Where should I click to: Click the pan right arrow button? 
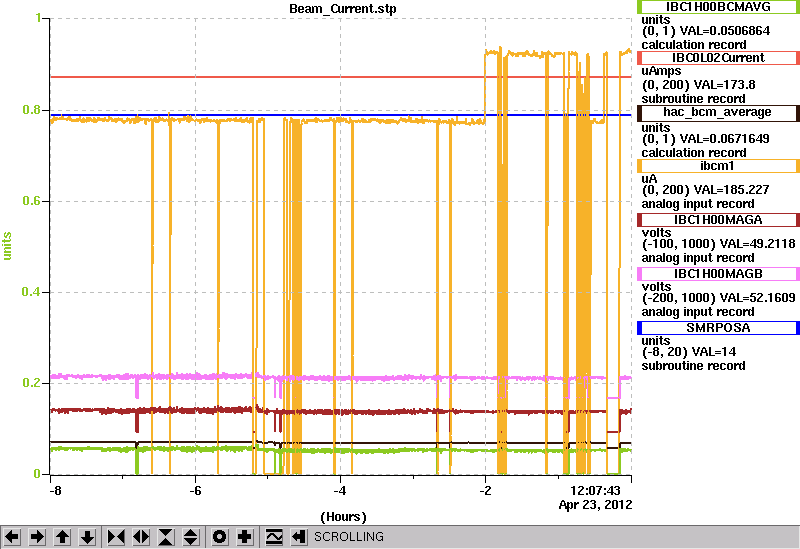pyautogui.click(x=37, y=537)
